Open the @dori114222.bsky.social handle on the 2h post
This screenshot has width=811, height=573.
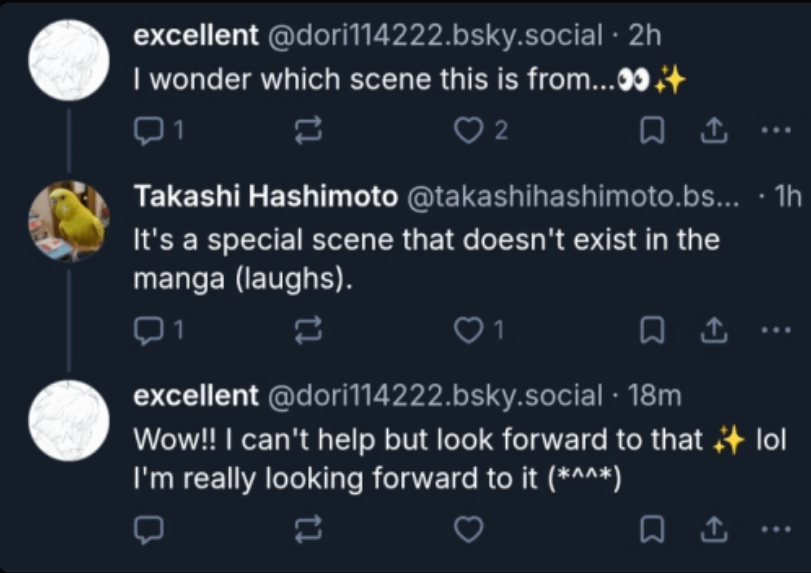coord(434,35)
